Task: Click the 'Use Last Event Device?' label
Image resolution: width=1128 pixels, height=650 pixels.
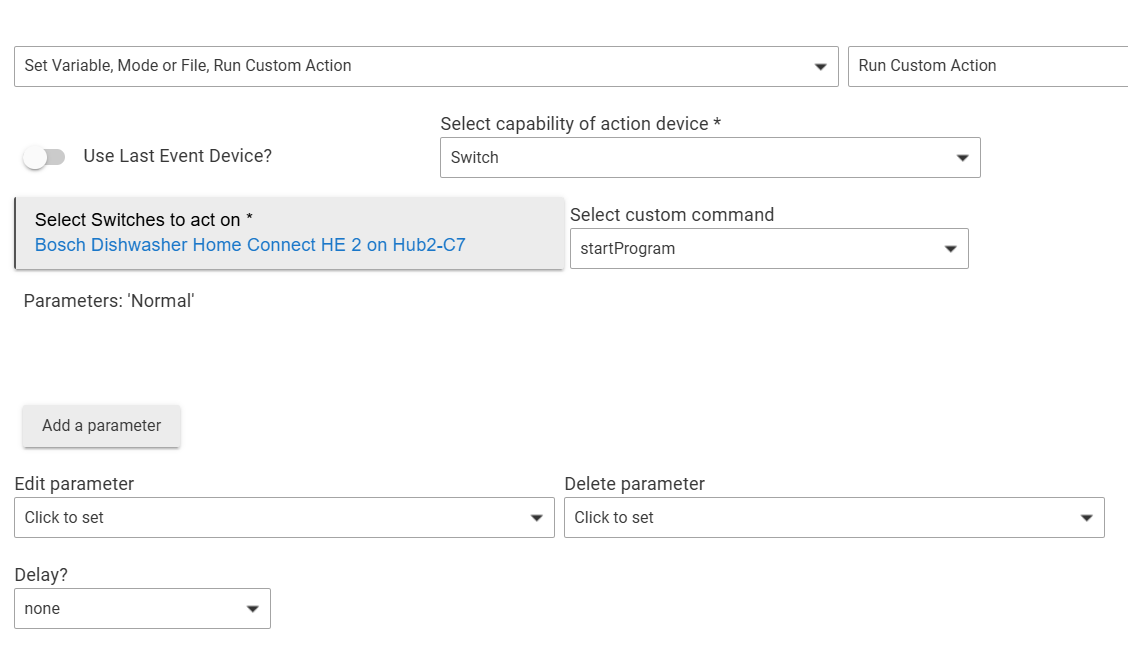Action: [177, 156]
